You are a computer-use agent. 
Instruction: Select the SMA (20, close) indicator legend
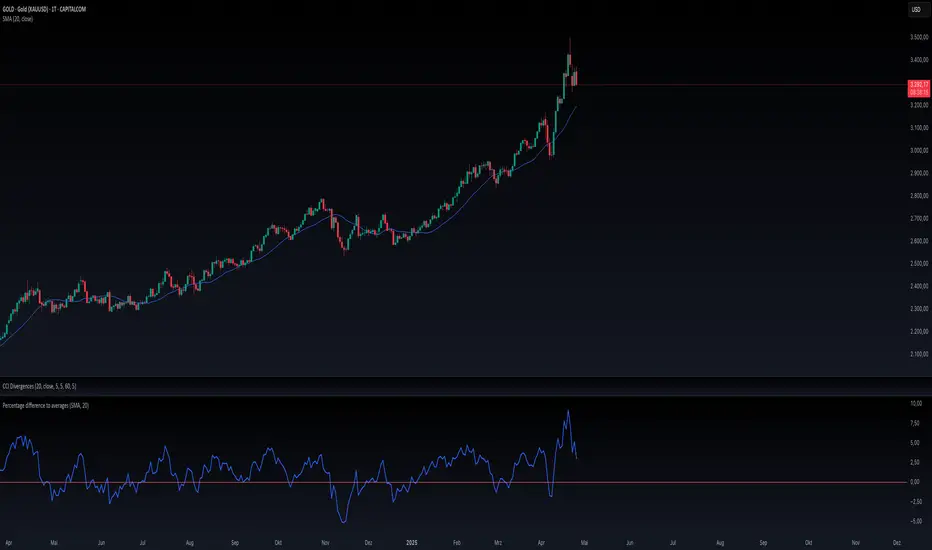(18, 19)
